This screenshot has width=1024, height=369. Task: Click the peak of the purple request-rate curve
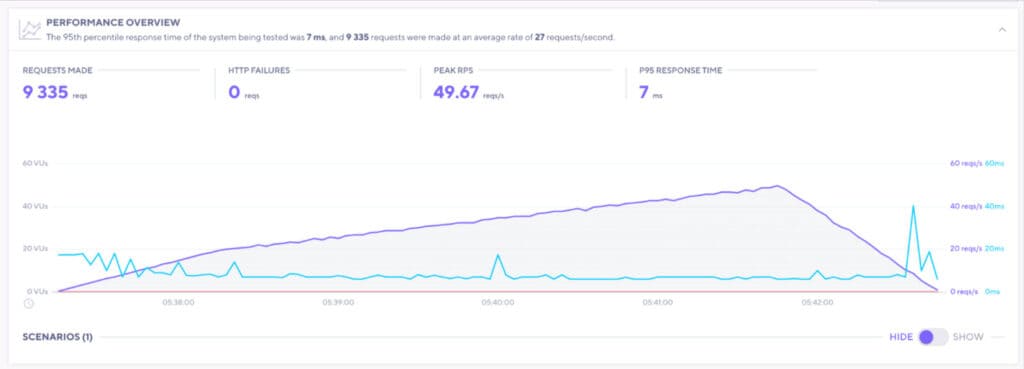tap(776, 185)
